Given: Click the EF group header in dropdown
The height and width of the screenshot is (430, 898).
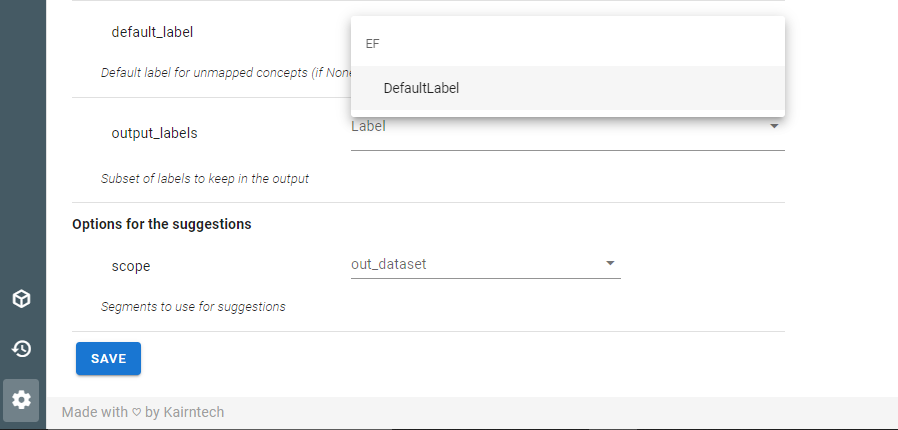Looking at the screenshot, I should 372,44.
